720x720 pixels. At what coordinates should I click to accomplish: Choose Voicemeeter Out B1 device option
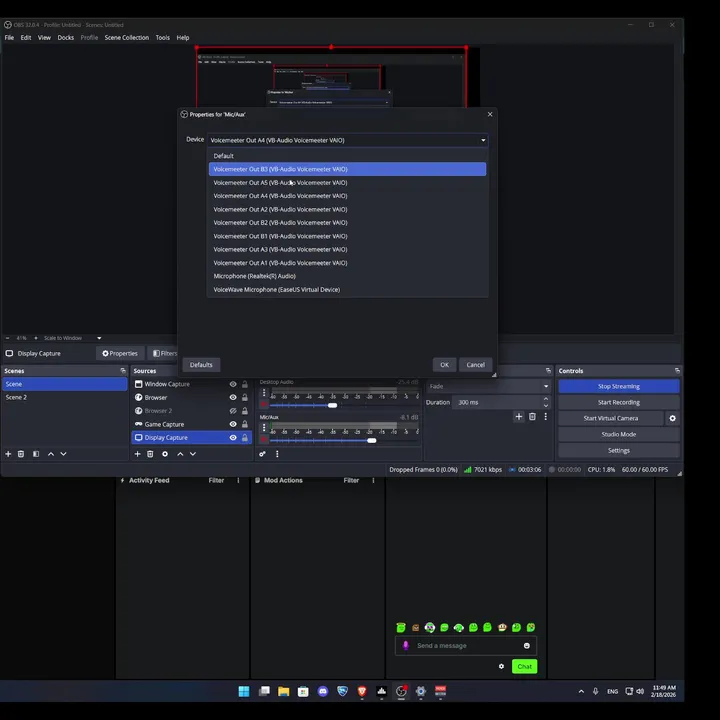pyautogui.click(x=347, y=236)
